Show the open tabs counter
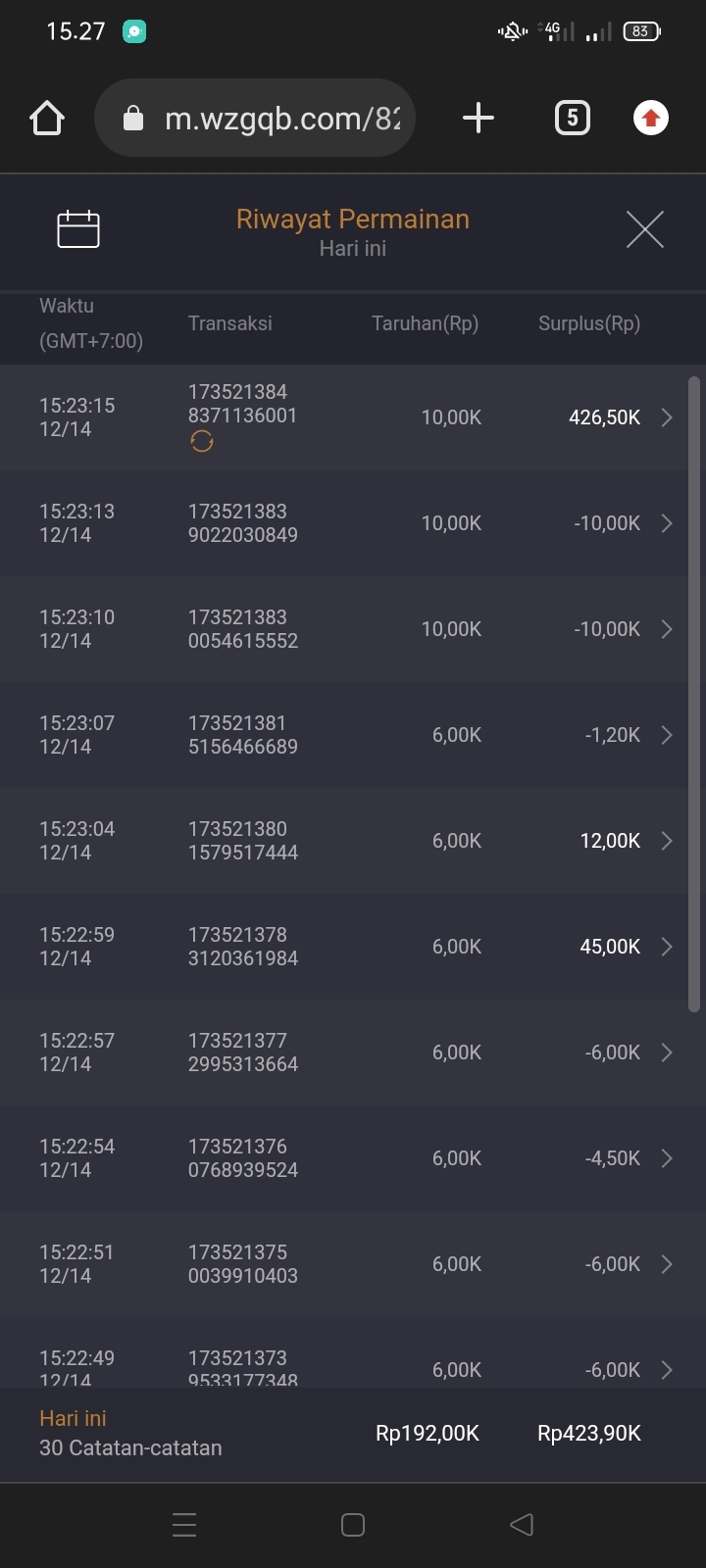This screenshot has height=1568, width=706. coord(573,119)
